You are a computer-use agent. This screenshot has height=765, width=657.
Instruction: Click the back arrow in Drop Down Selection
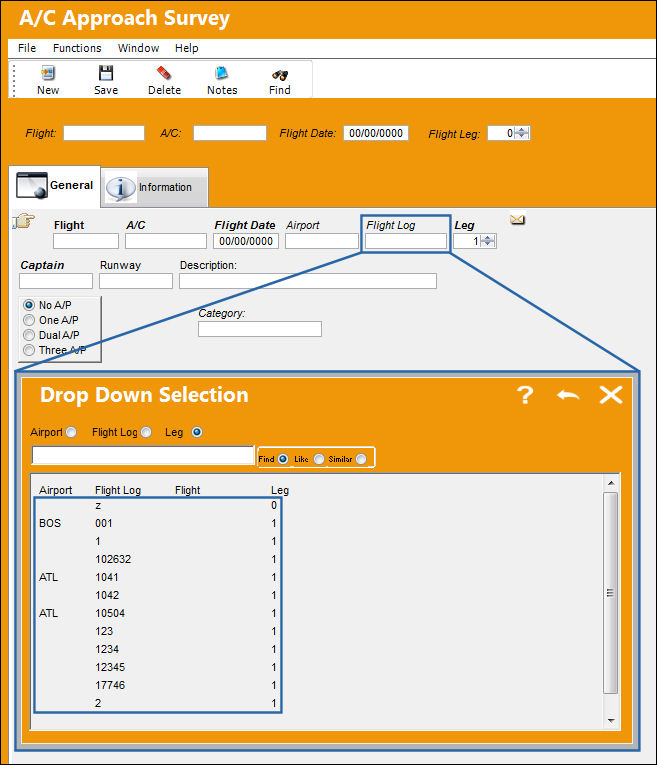tap(568, 395)
